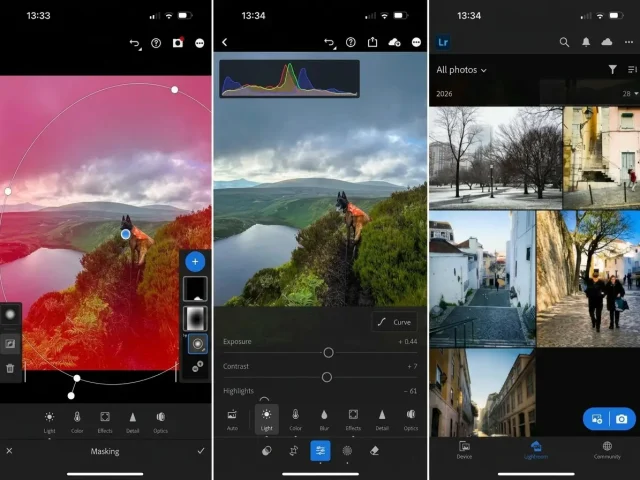The width and height of the screenshot is (640, 480).
Task: Tap the mask overlay camera icon with red dot
Action: [178, 42]
